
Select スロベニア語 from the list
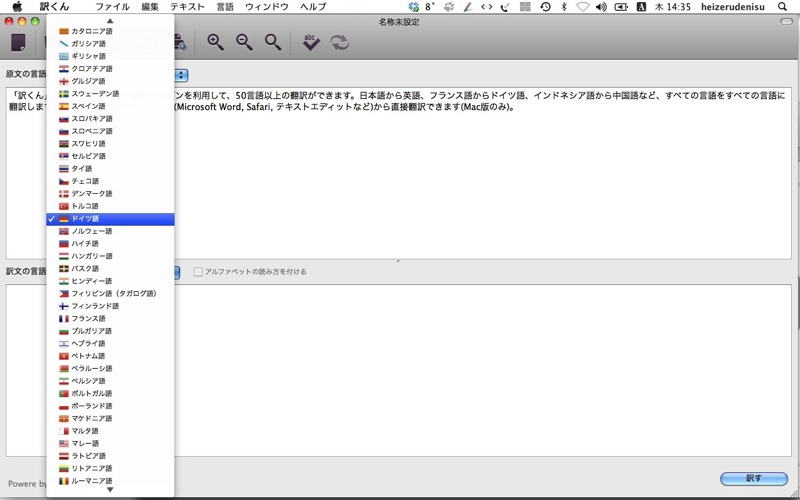coord(110,131)
